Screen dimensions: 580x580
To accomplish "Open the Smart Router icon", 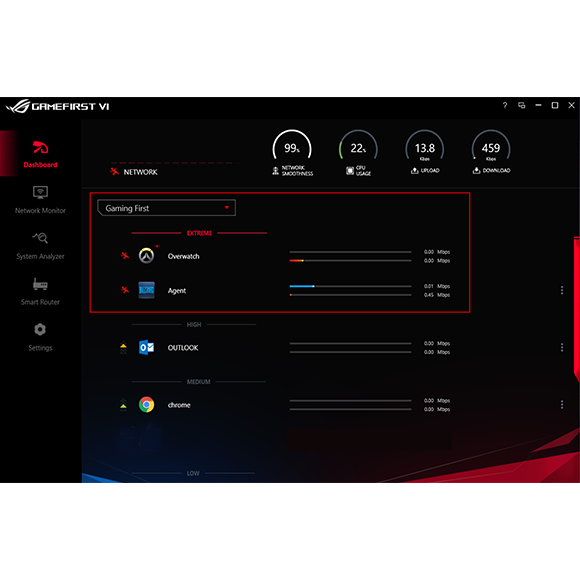I will coord(40,284).
